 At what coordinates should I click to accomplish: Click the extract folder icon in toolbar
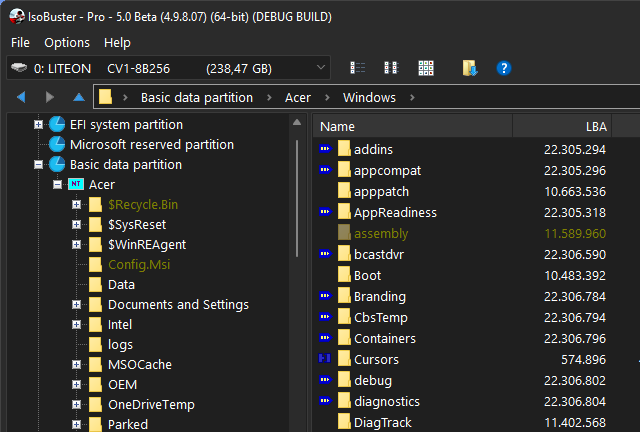[469, 68]
